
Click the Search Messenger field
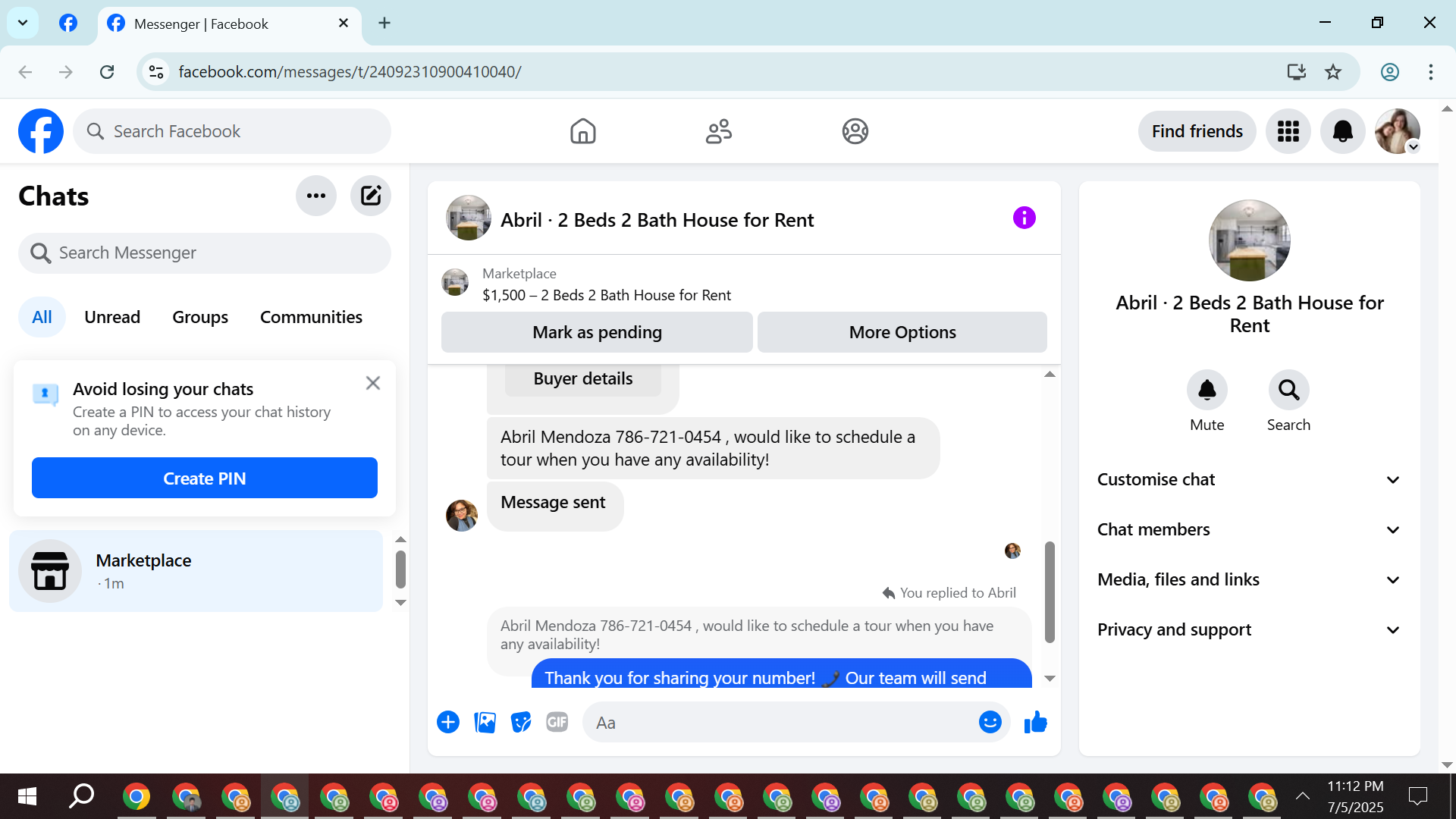pos(205,253)
